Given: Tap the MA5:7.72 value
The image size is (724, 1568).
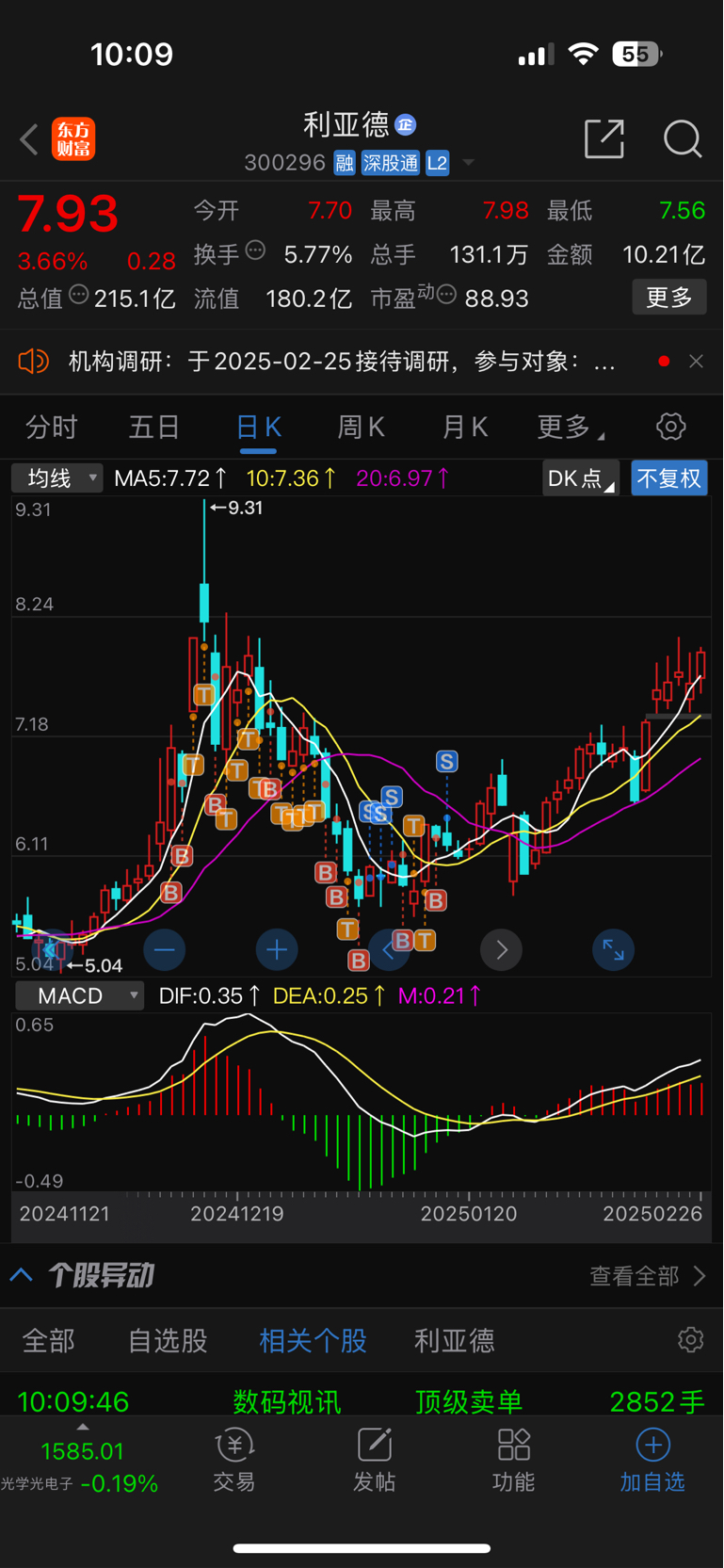Looking at the screenshot, I should click(x=170, y=478).
